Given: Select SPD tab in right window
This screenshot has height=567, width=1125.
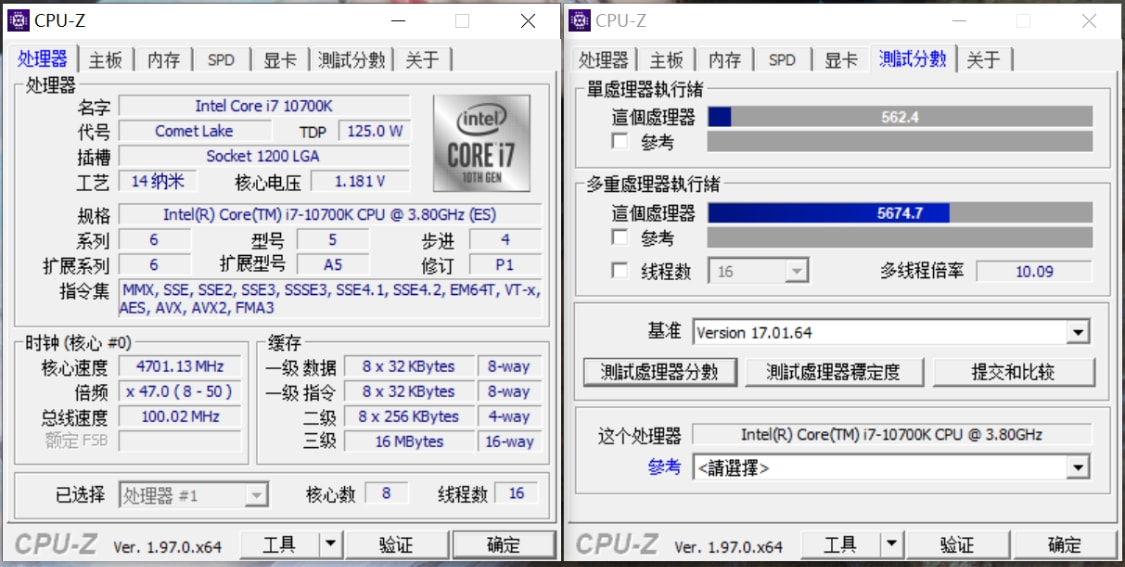Looking at the screenshot, I should [782, 60].
